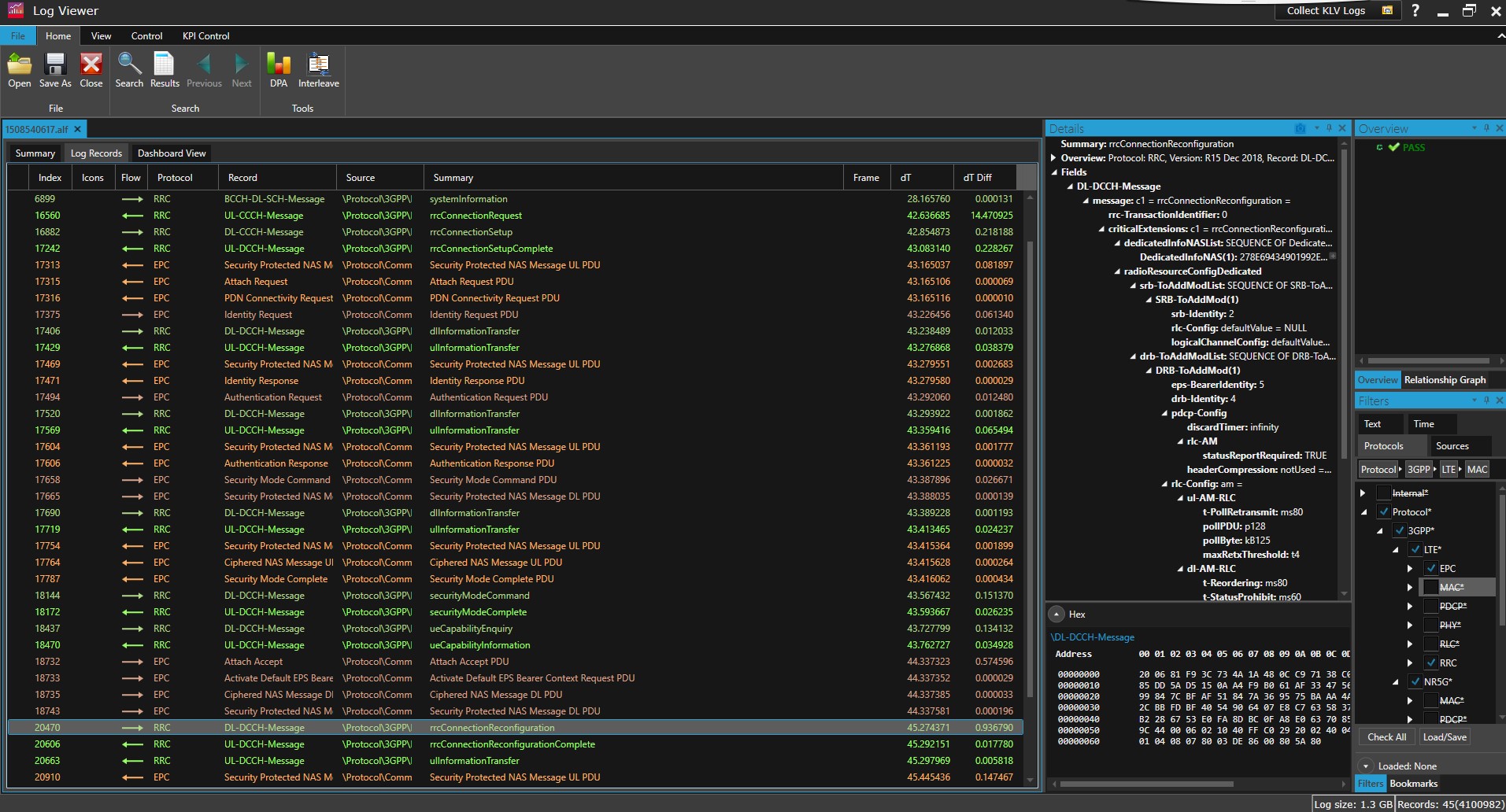Click the Load/Save filters button

[1444, 737]
